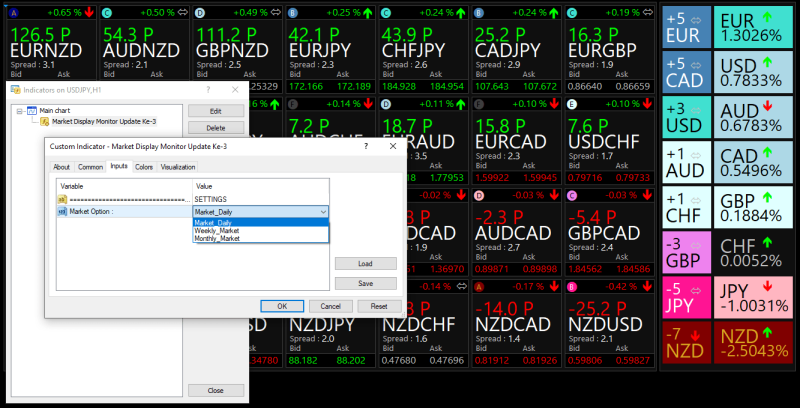Click the E badge on the USDCHF card
800x408 pixels.
[x=572, y=104]
